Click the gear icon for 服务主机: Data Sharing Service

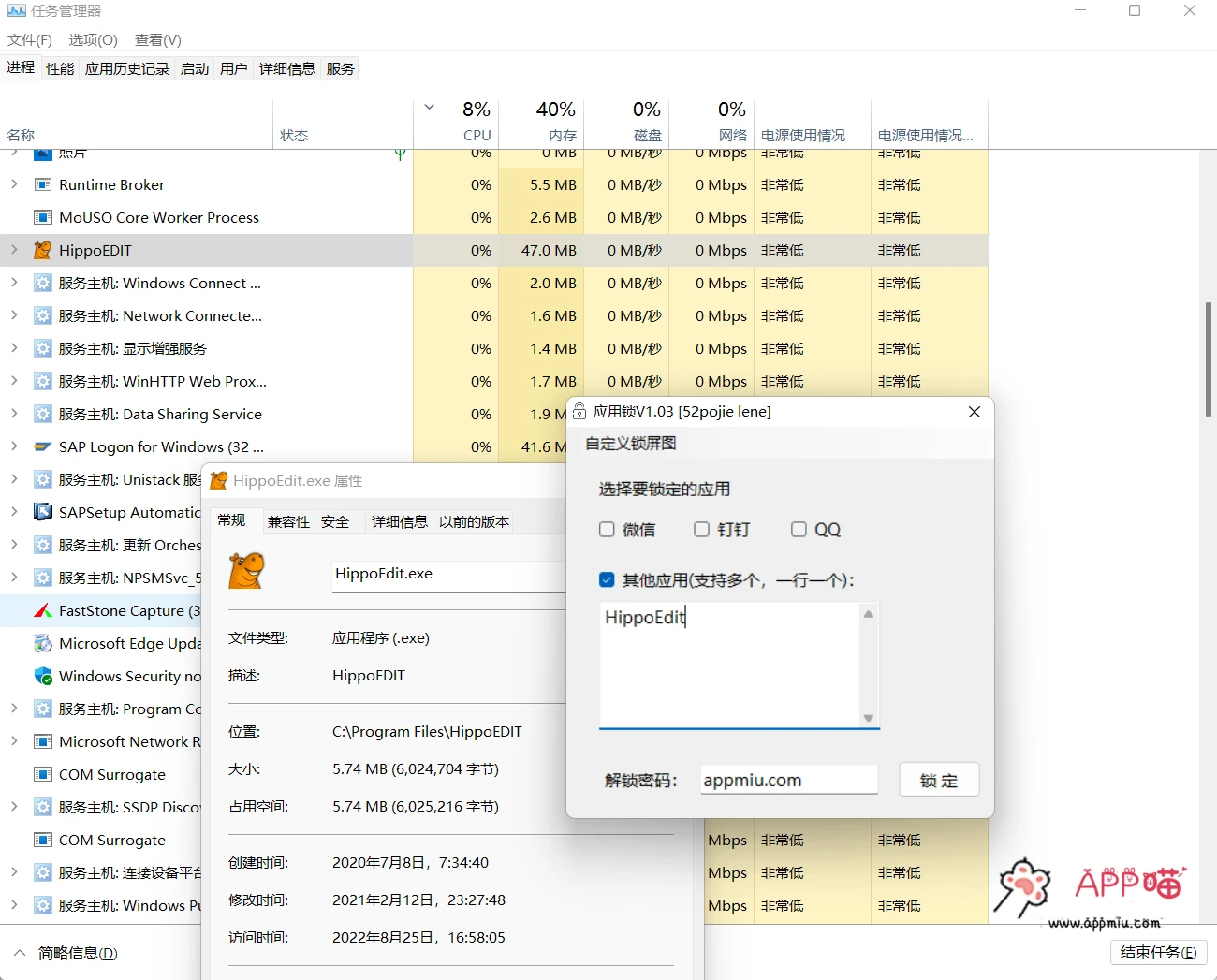coord(42,414)
